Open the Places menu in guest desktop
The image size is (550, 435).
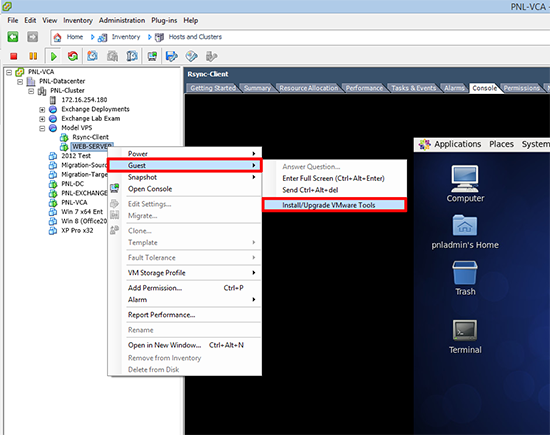[x=501, y=144]
